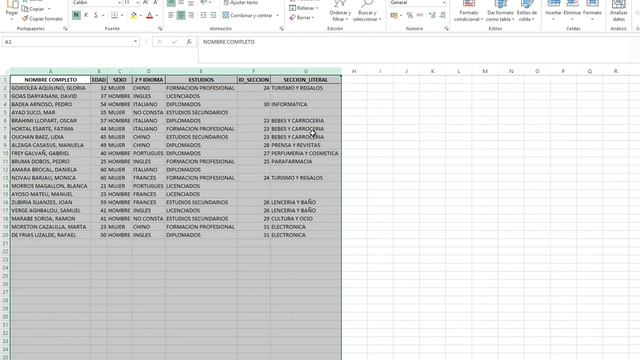Apply accounting number format icon
Screen dimensions: 640x360
(x=394, y=16)
